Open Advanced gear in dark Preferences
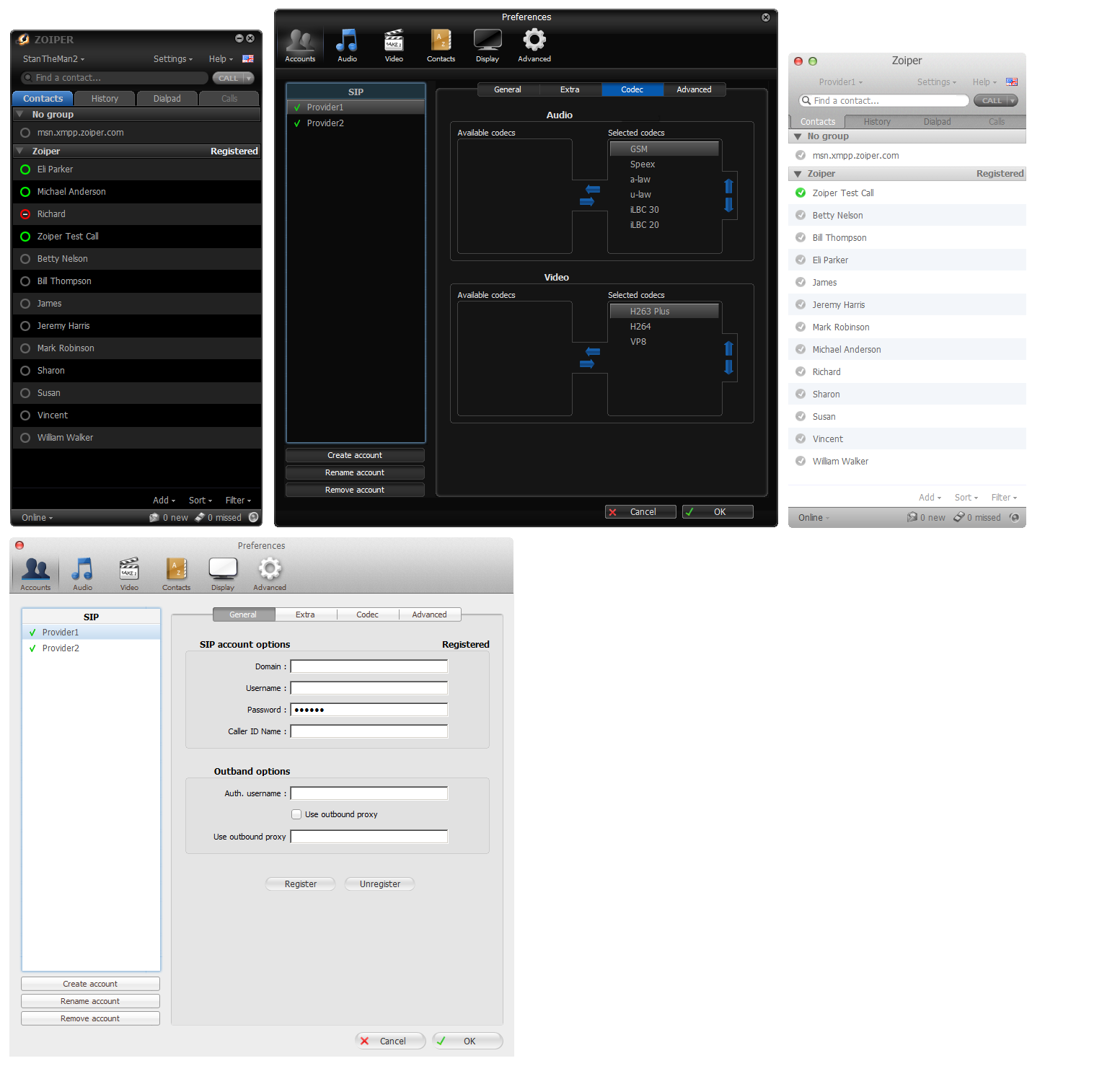Viewport: 1120px width, 1066px height. pos(534,45)
